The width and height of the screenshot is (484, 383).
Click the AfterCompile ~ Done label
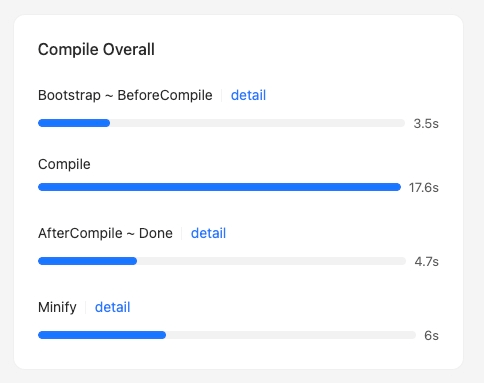click(x=105, y=233)
